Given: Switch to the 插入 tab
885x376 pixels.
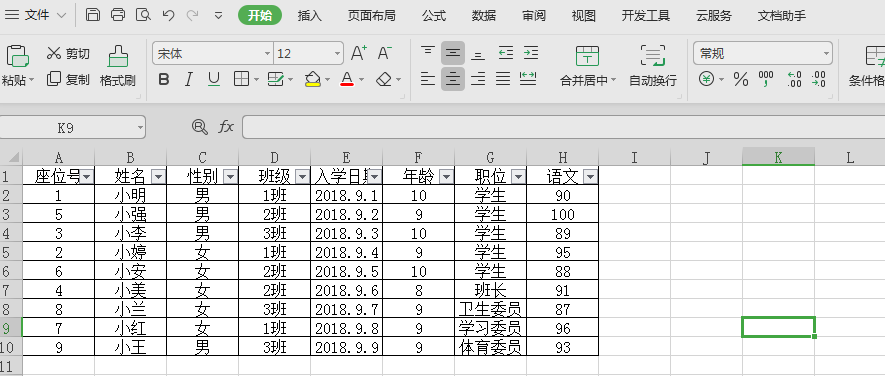Looking at the screenshot, I should (310, 15).
